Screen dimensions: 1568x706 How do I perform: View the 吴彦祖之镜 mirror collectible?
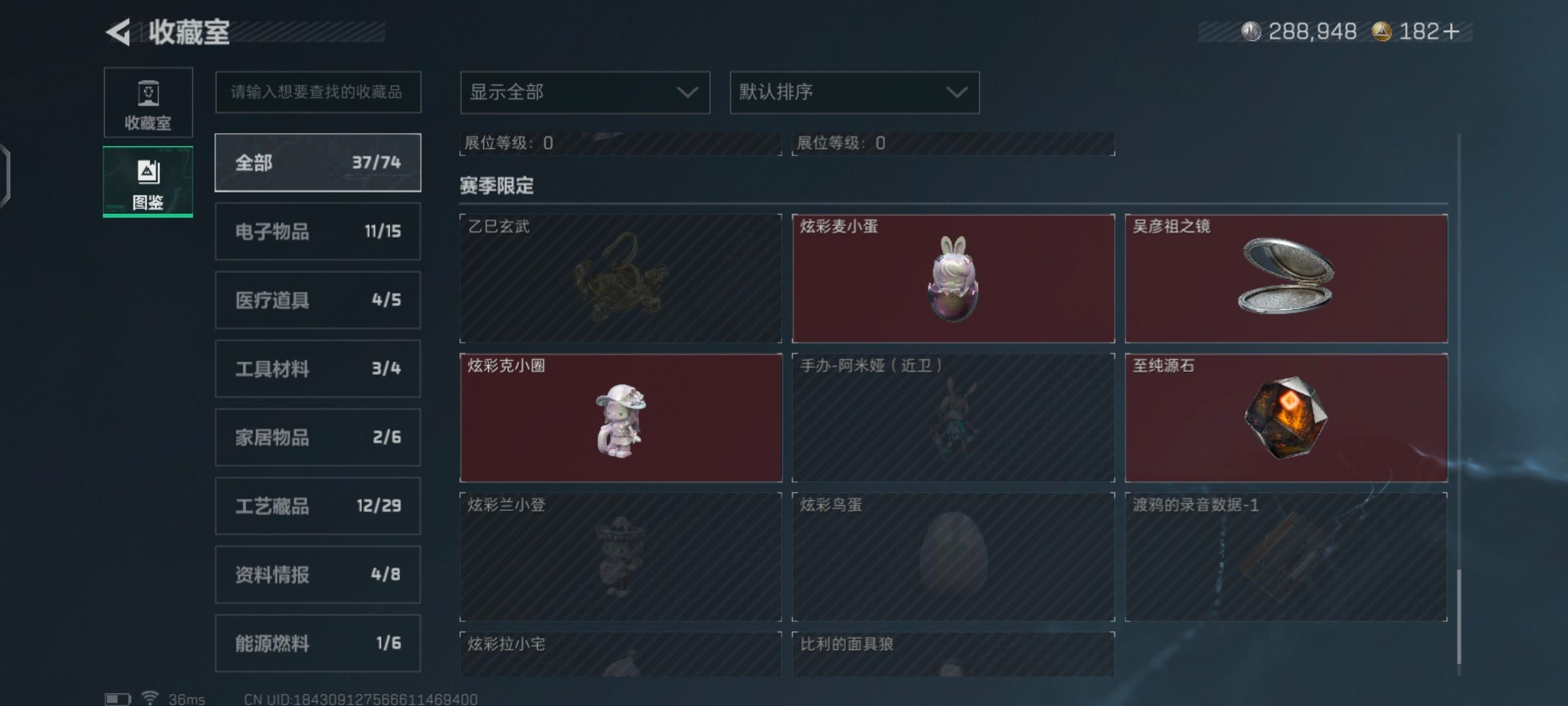pyautogui.click(x=1286, y=278)
